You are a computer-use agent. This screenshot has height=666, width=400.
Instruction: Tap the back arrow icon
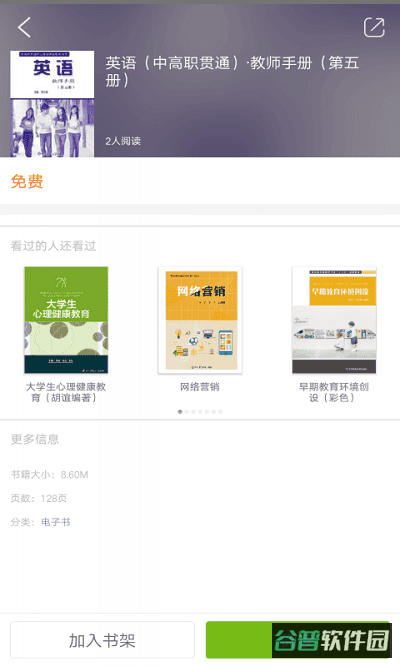click(24, 28)
